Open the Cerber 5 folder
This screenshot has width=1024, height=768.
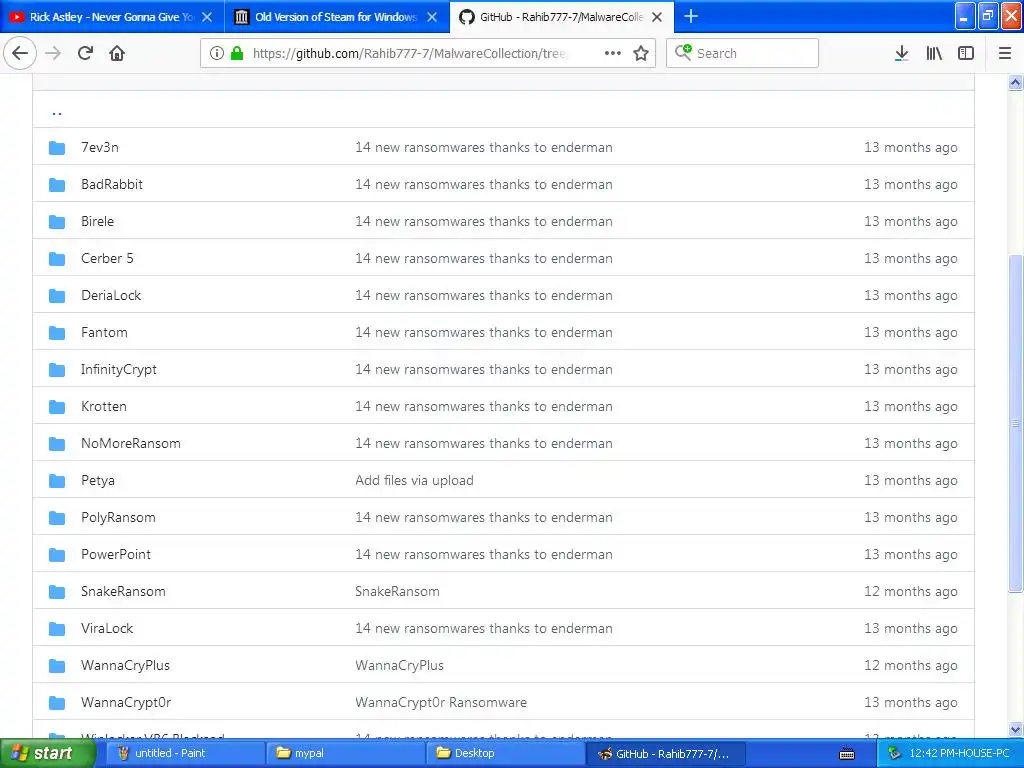pyautogui.click(x=107, y=258)
